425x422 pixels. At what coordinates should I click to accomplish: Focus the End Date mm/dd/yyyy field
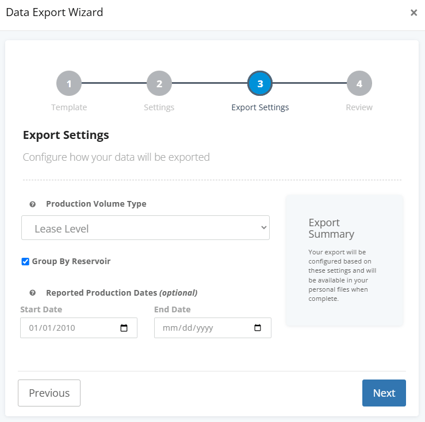(213, 328)
